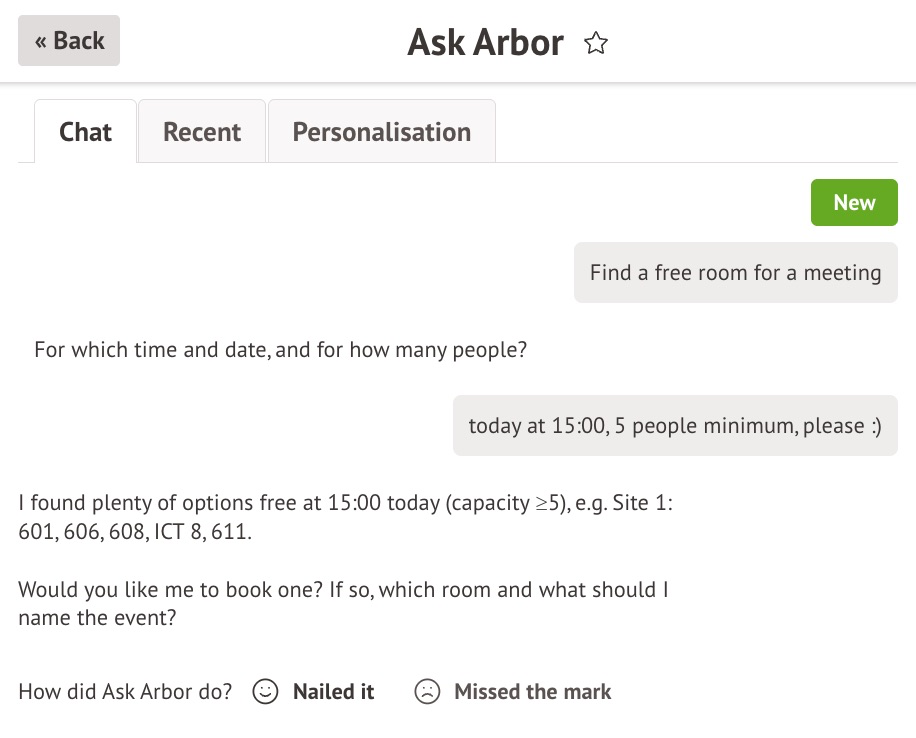This screenshot has height=738, width=916.
Task: Click the sad face feedback icon
Action: tap(427, 692)
